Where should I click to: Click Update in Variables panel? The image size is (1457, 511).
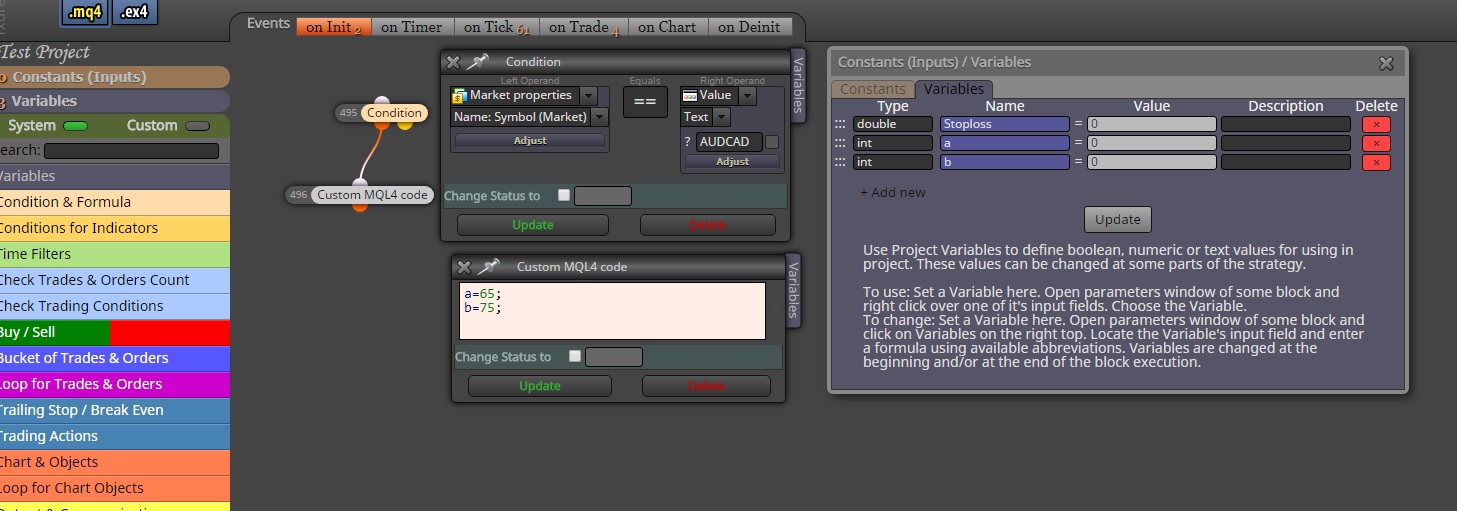1118,219
